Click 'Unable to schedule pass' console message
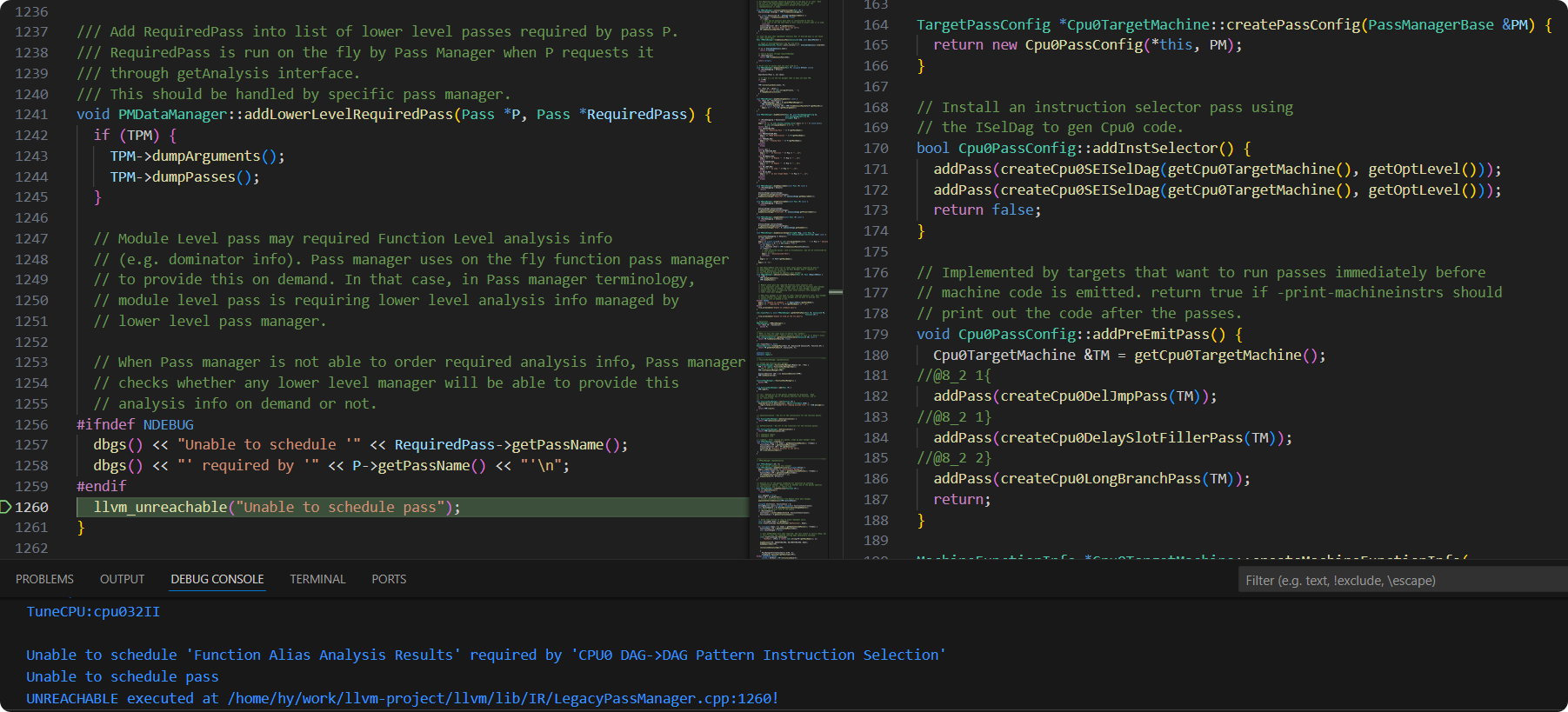This screenshot has height=712, width=1568. [x=123, y=676]
